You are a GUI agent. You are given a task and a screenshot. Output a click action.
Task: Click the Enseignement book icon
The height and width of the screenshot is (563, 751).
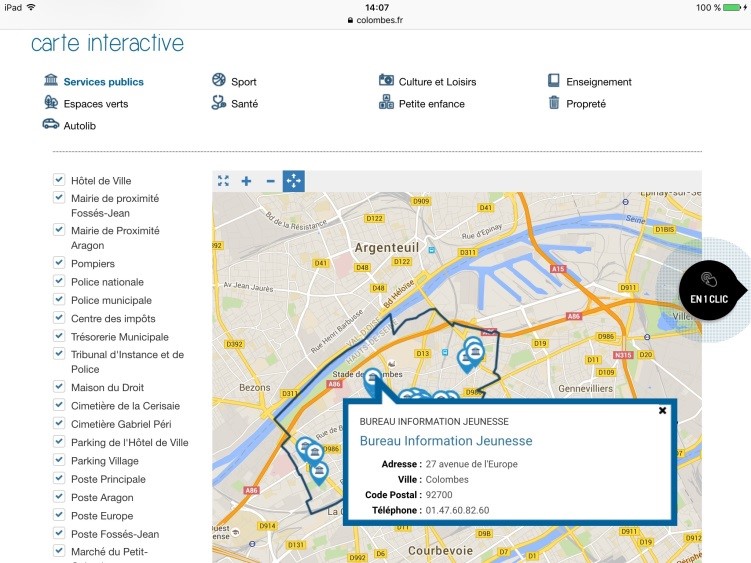554,80
